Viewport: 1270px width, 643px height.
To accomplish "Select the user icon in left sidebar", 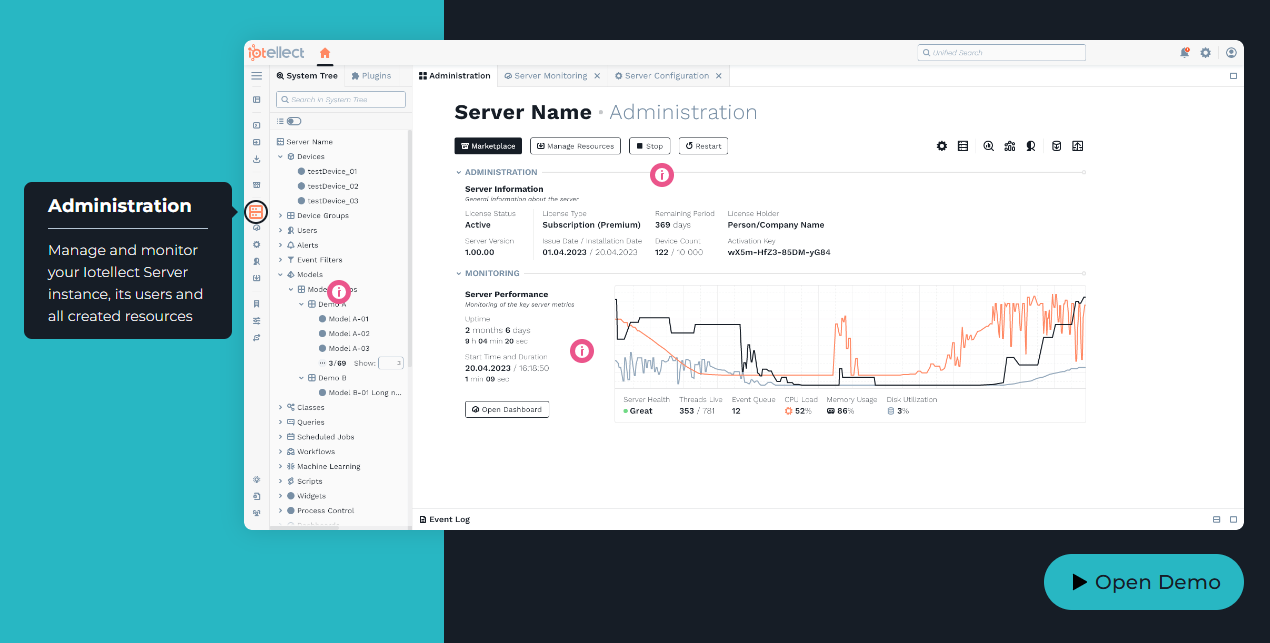I will 257,261.
